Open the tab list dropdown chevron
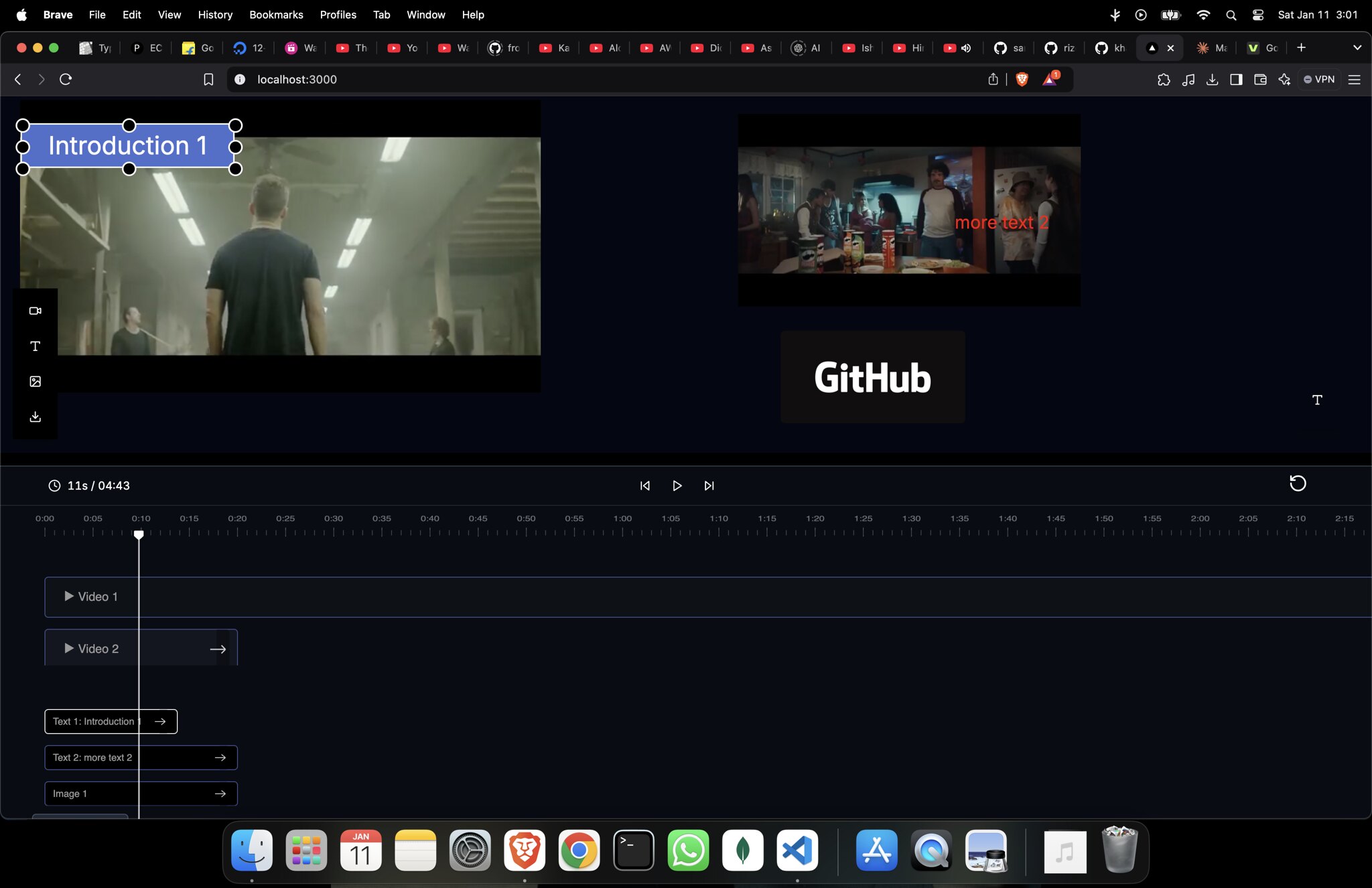 [x=1357, y=48]
